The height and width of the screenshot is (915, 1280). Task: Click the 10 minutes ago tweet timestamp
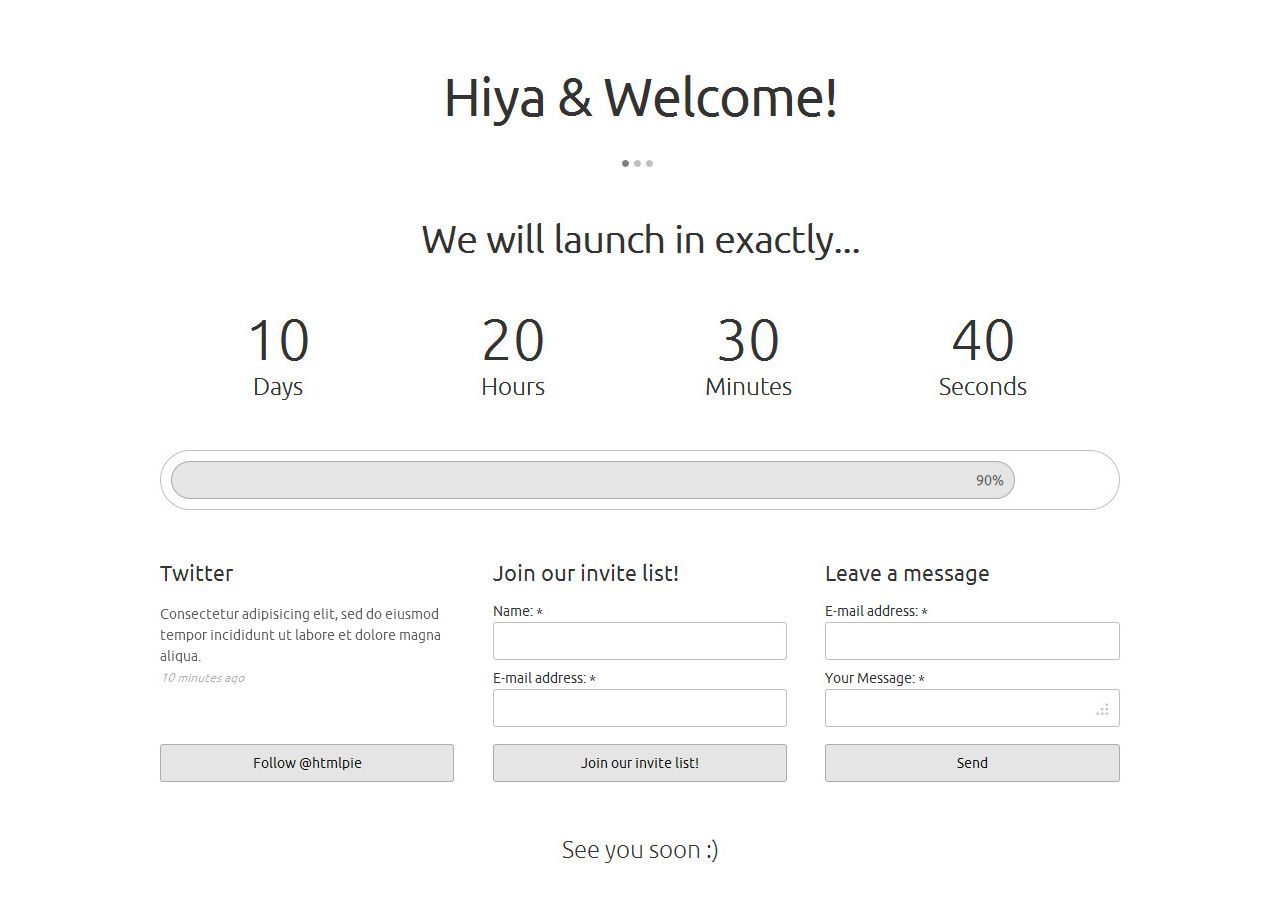(202, 677)
